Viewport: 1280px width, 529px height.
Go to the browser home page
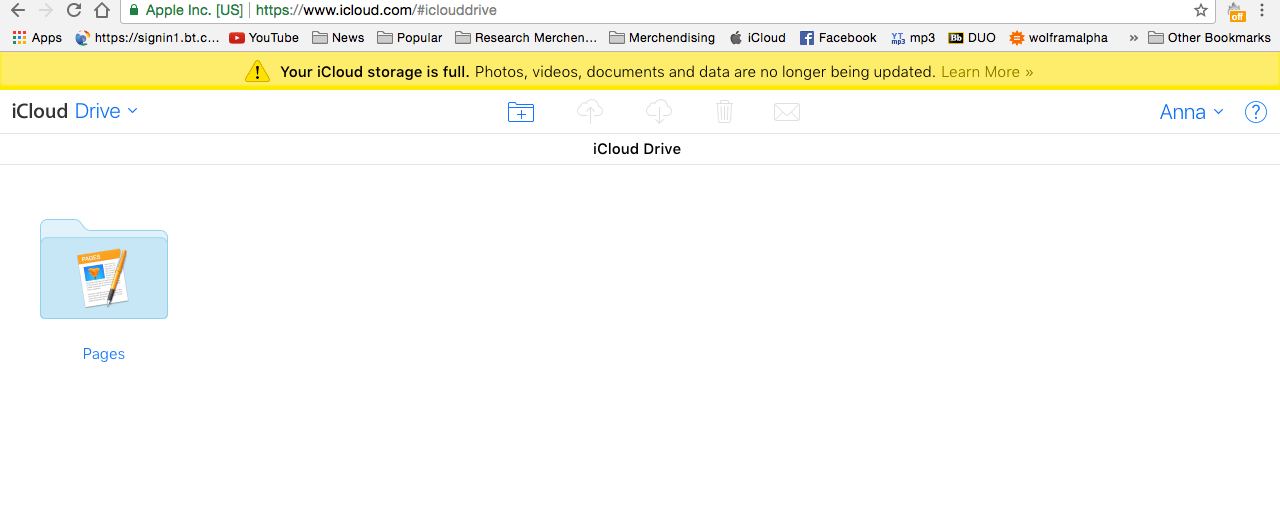point(102,11)
